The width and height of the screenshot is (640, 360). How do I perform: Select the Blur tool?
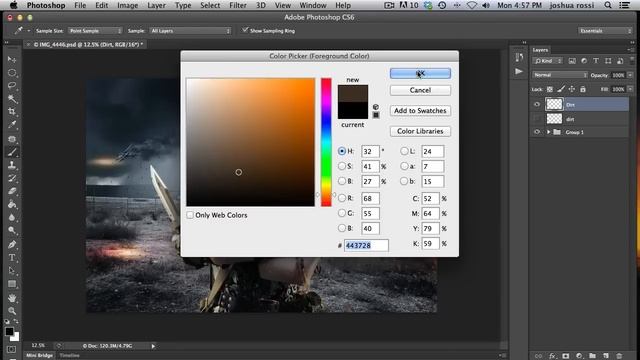click(12, 218)
